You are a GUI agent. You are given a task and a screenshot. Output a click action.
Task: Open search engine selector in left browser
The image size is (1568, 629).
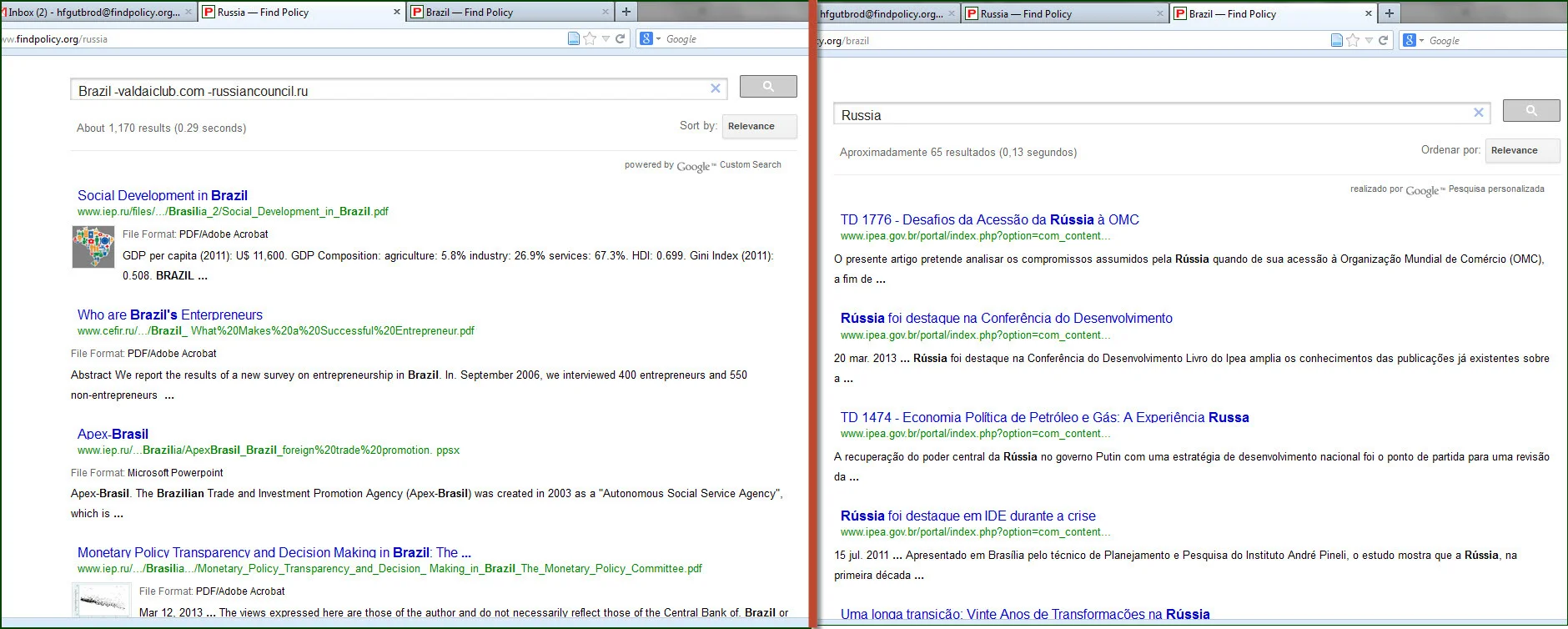(650, 38)
